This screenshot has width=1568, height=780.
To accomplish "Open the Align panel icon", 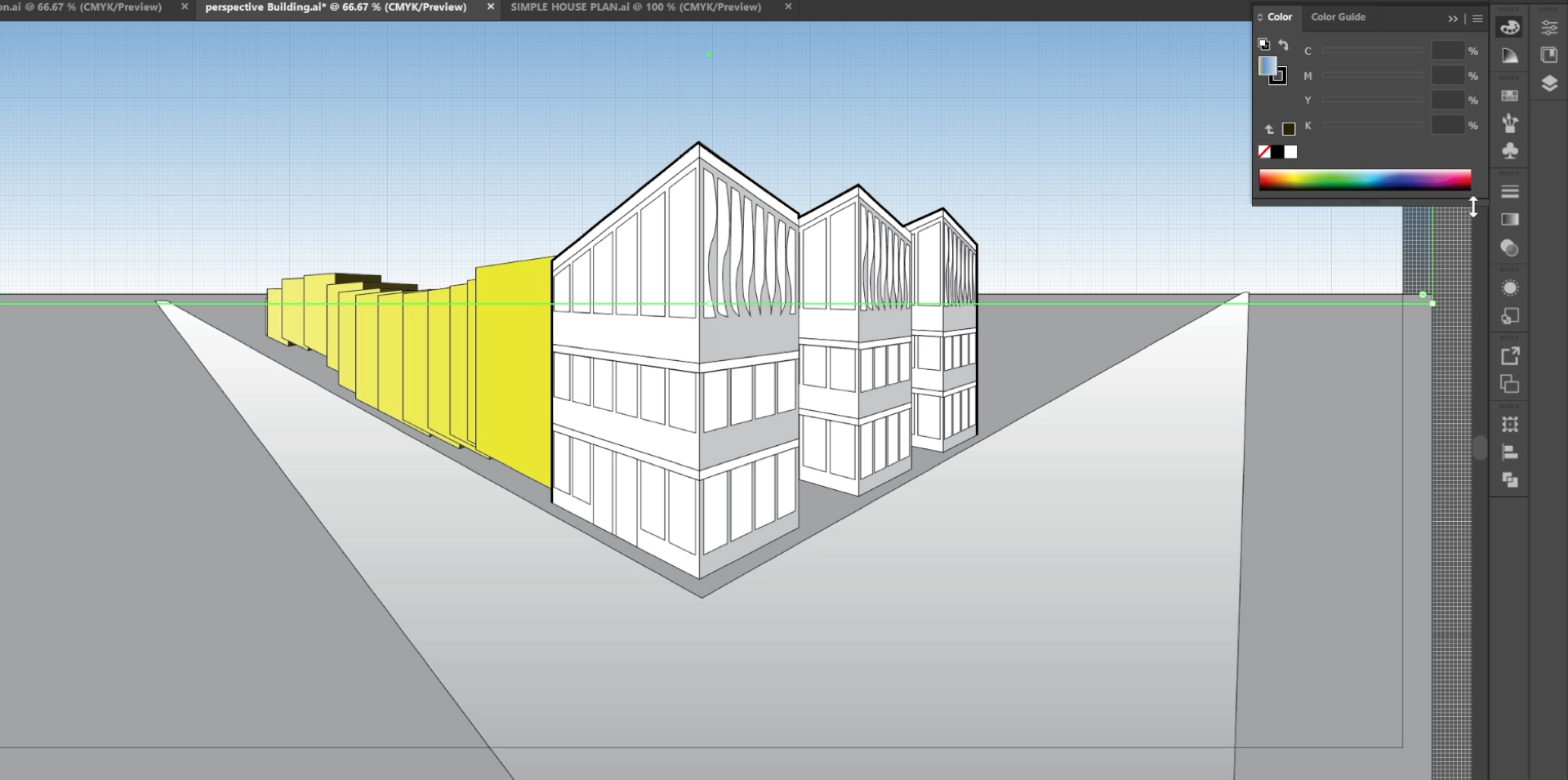I will pyautogui.click(x=1509, y=452).
